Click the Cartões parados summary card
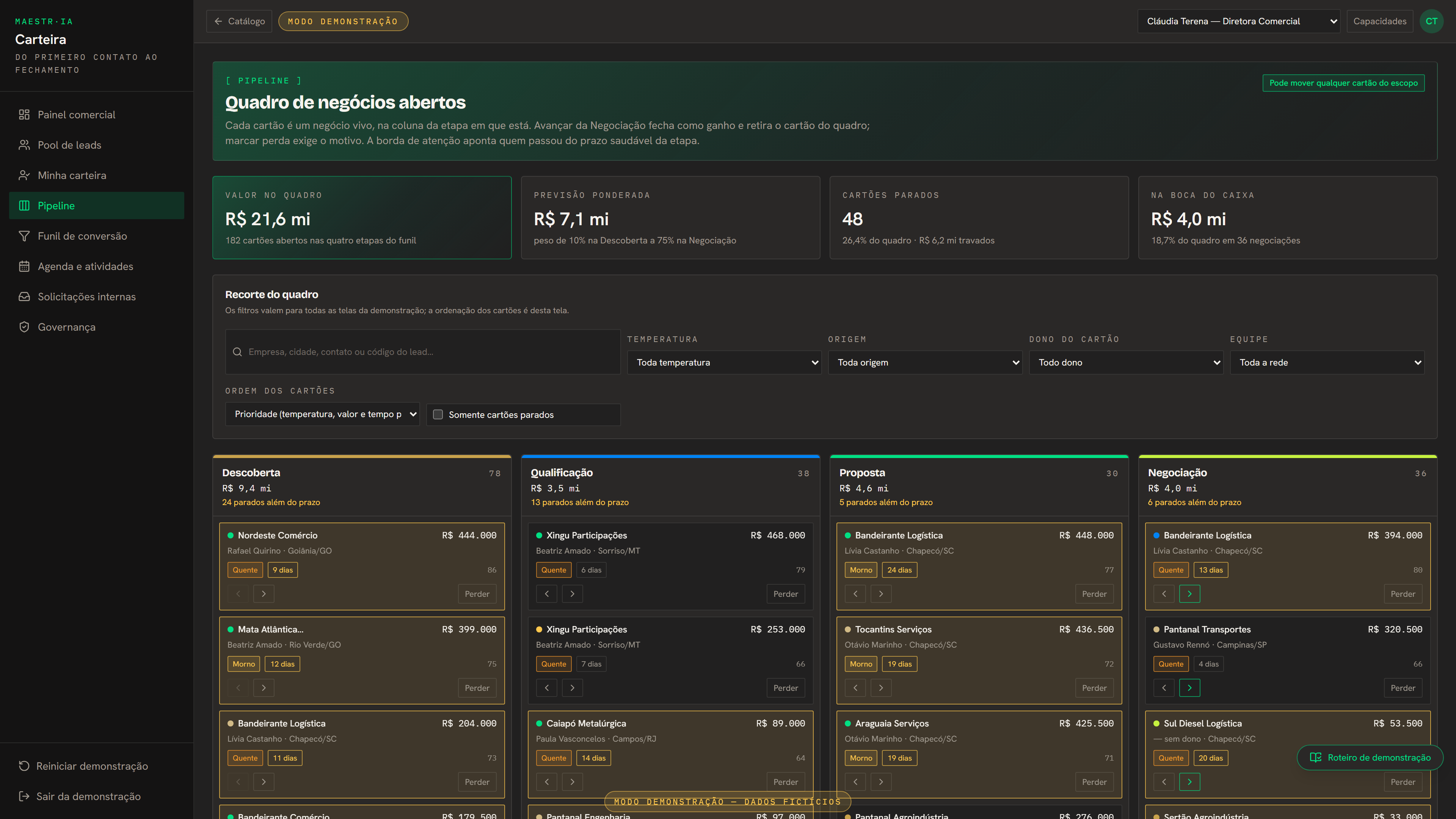 point(979,218)
